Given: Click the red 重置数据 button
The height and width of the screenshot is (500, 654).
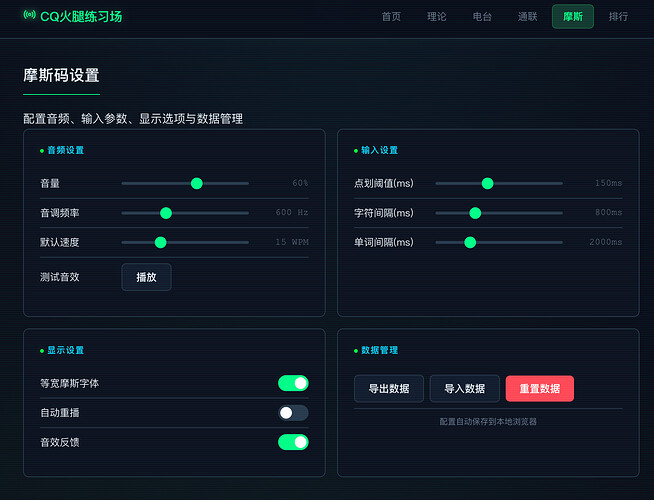Looking at the screenshot, I should pos(540,389).
